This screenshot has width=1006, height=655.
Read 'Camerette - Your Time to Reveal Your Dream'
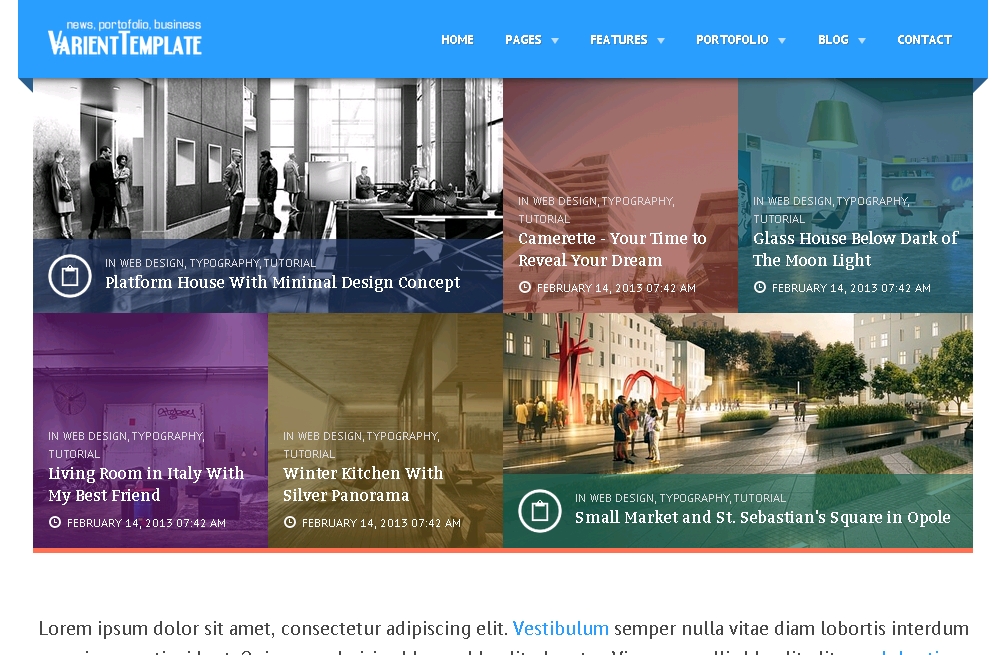[612, 249]
